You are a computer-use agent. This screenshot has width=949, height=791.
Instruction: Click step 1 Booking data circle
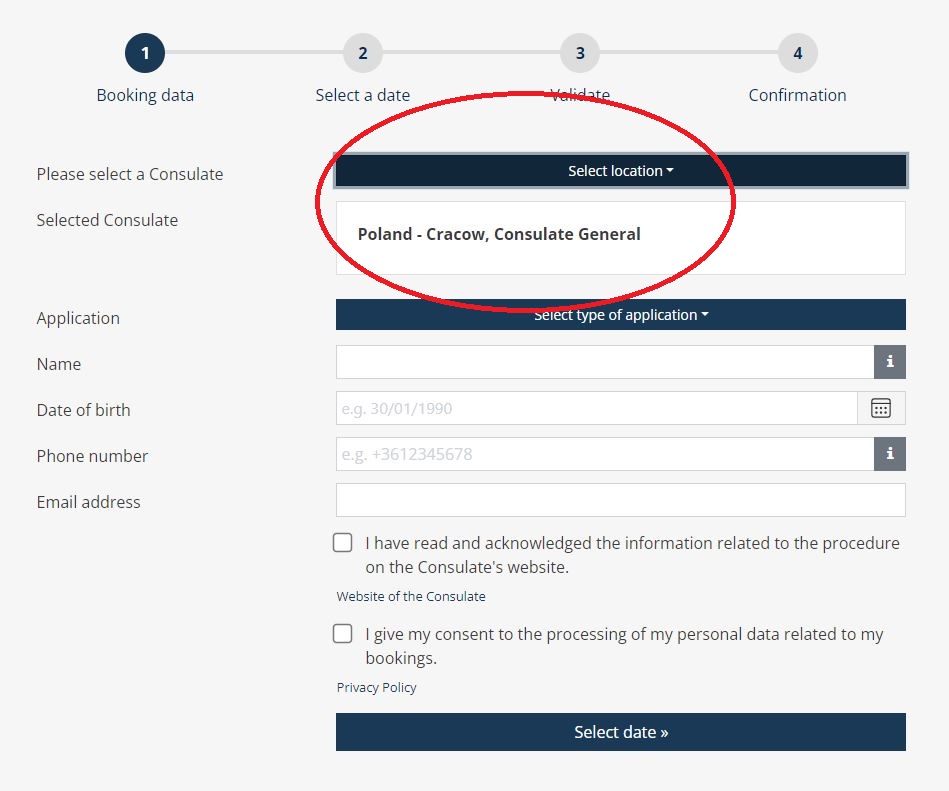point(145,53)
